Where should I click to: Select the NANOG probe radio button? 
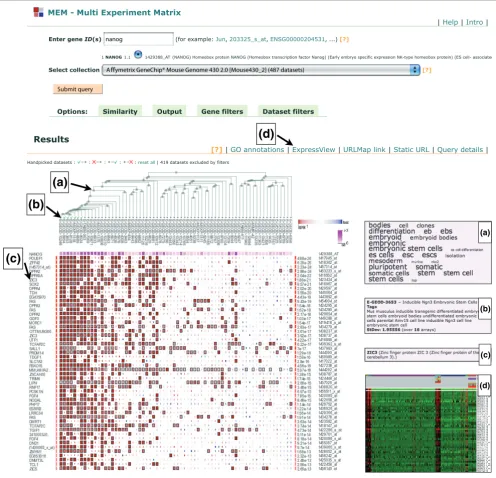138,54
